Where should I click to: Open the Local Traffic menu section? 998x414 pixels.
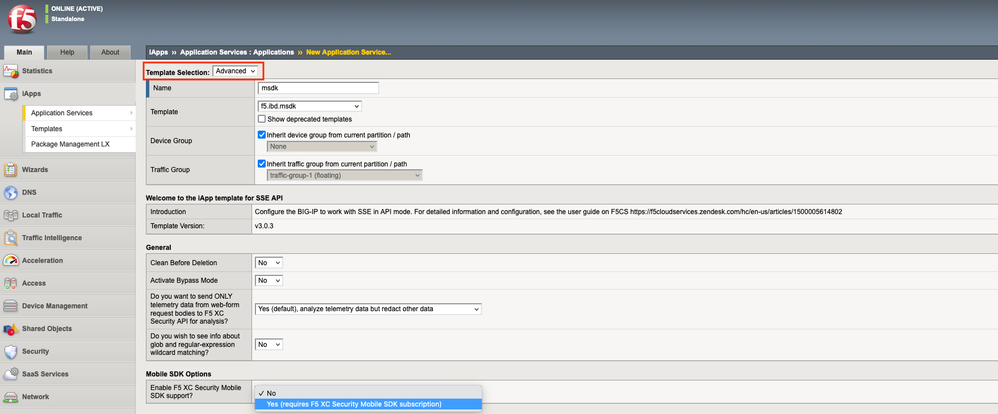[x=68, y=215]
